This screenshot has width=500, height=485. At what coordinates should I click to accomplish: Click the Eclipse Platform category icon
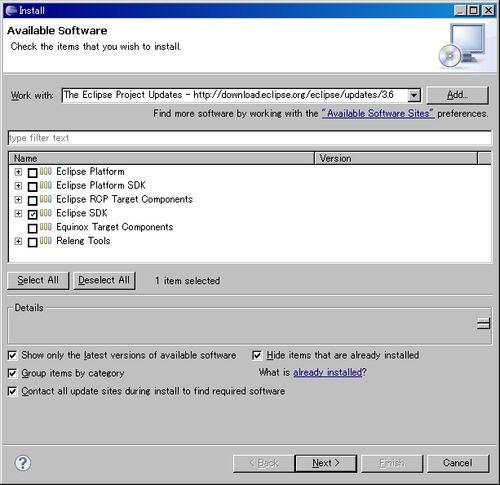tap(46, 171)
